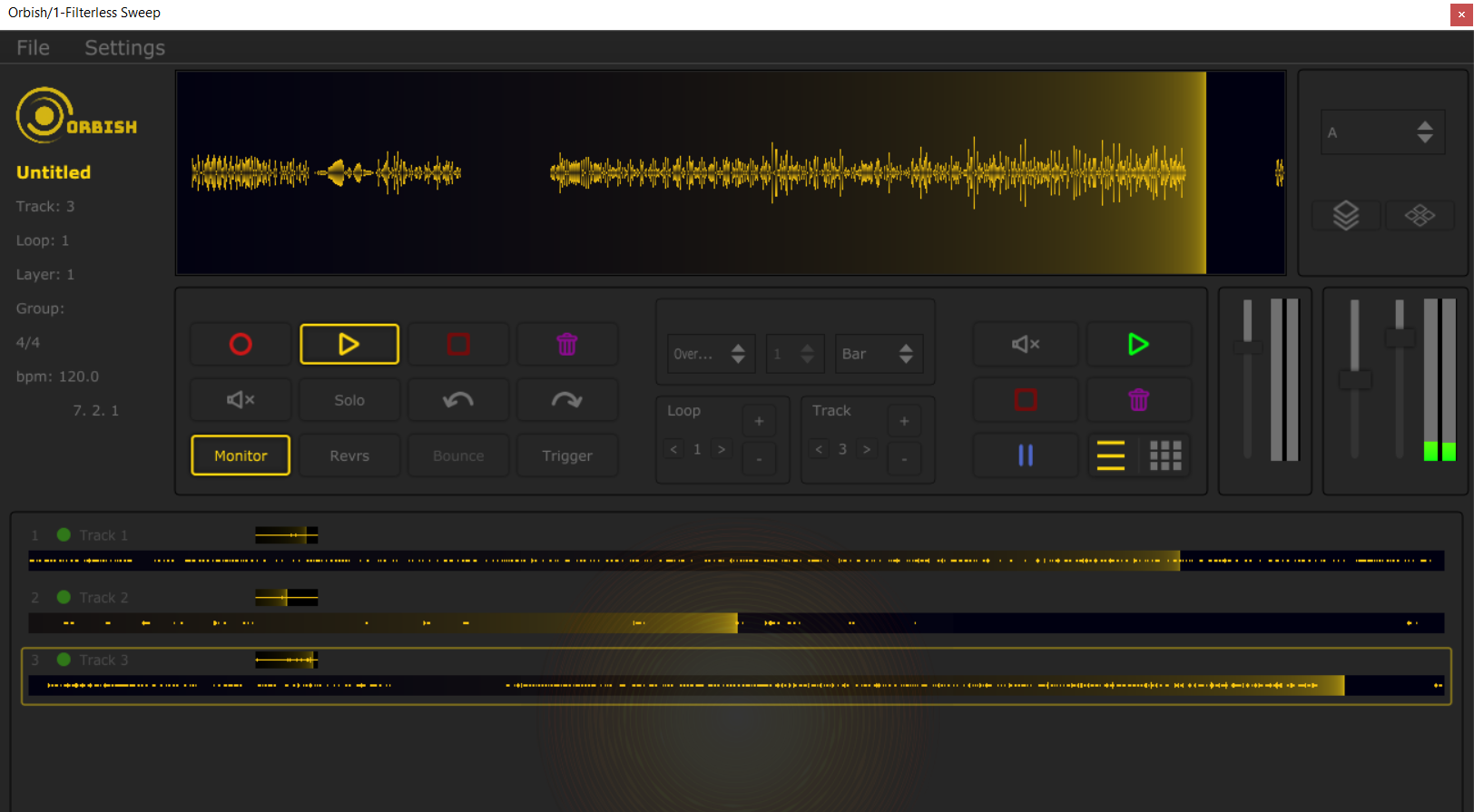Select the Track 3 label
Screen dimensions: 1474x812
point(103,660)
